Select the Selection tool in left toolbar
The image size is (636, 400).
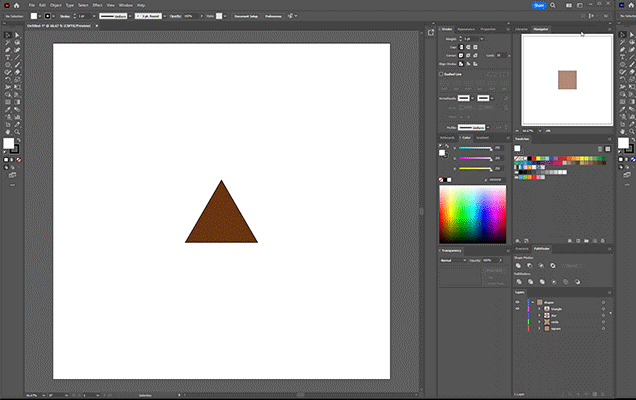(5, 35)
